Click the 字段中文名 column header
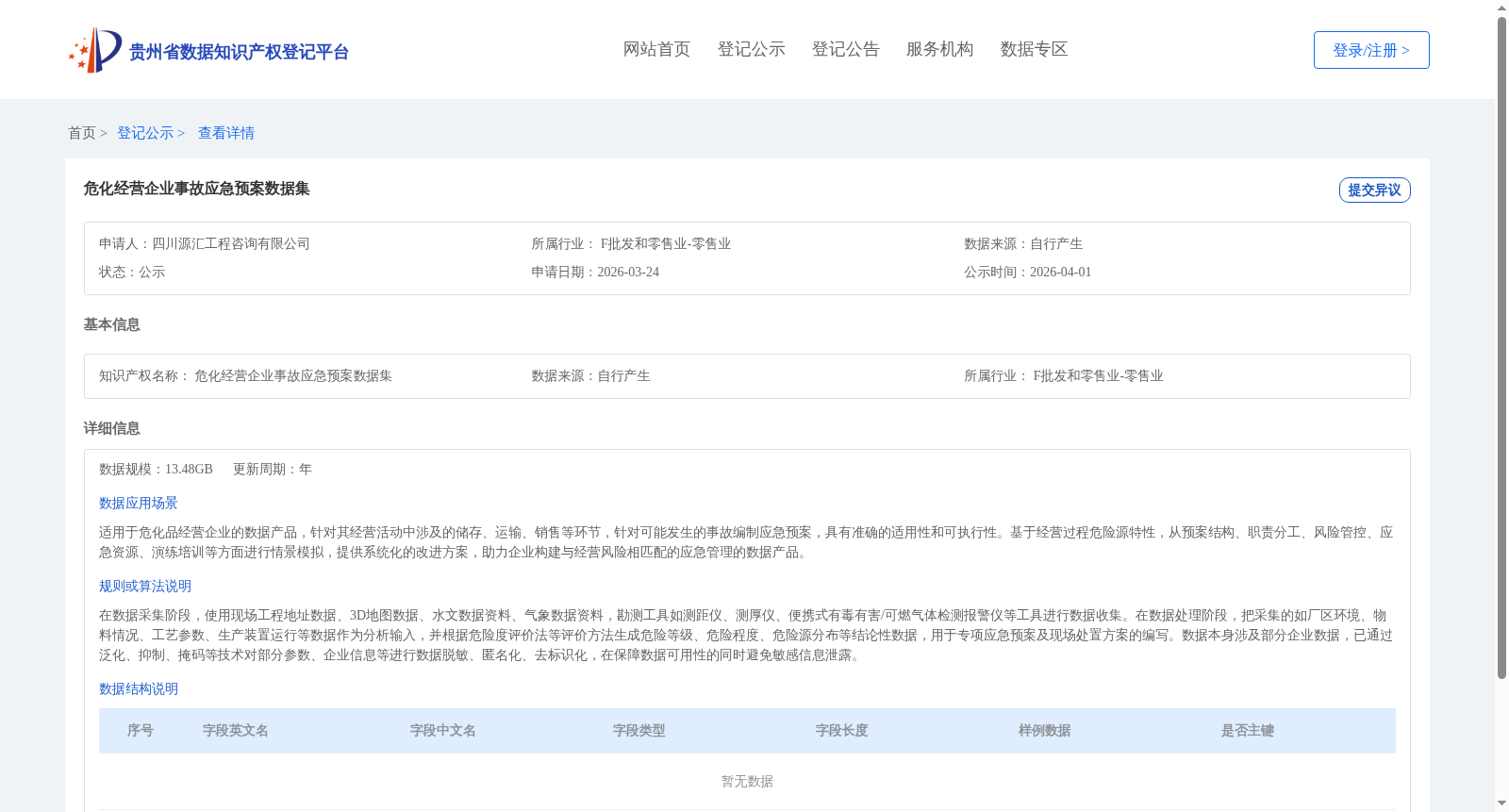The height and width of the screenshot is (812, 1509). (443, 731)
